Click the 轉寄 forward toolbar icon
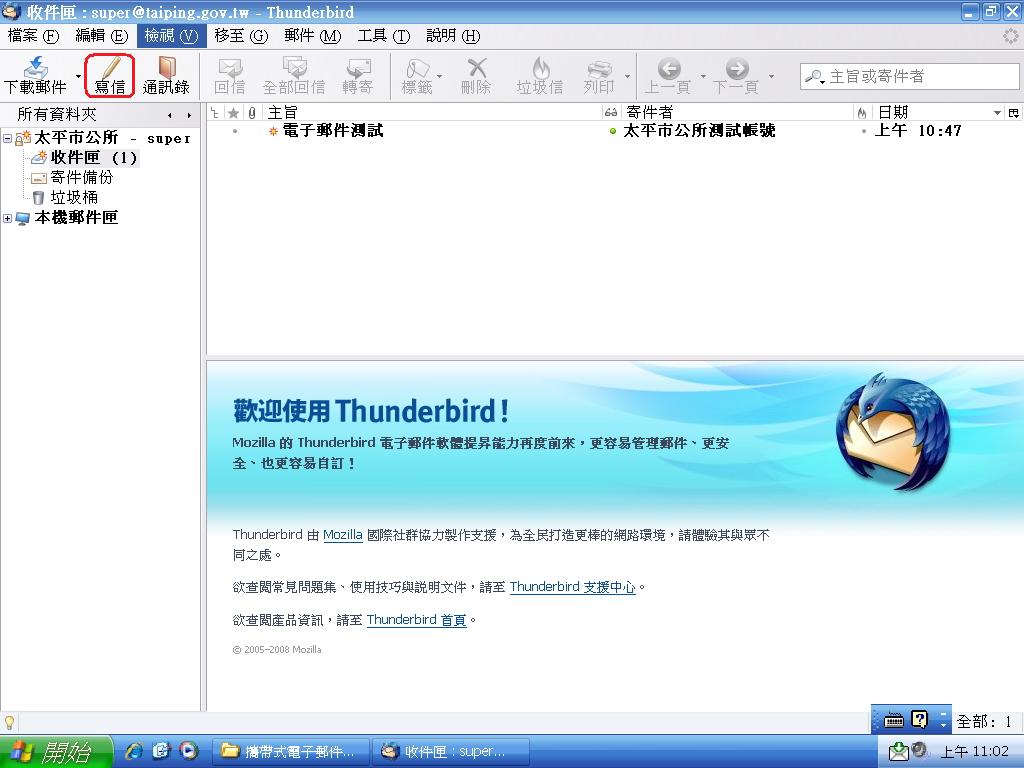 point(357,75)
